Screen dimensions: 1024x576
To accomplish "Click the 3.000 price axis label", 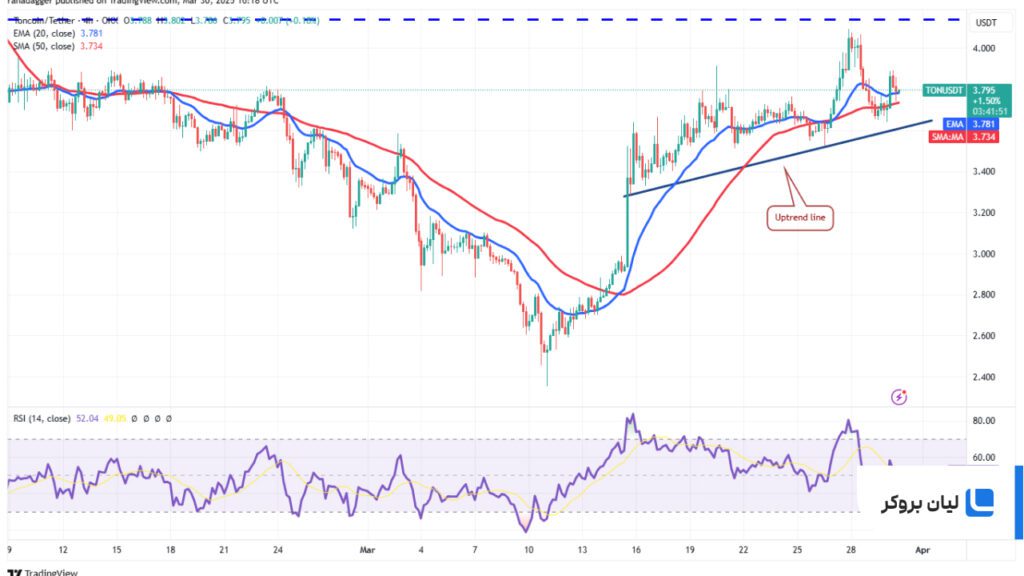I will coord(984,254).
